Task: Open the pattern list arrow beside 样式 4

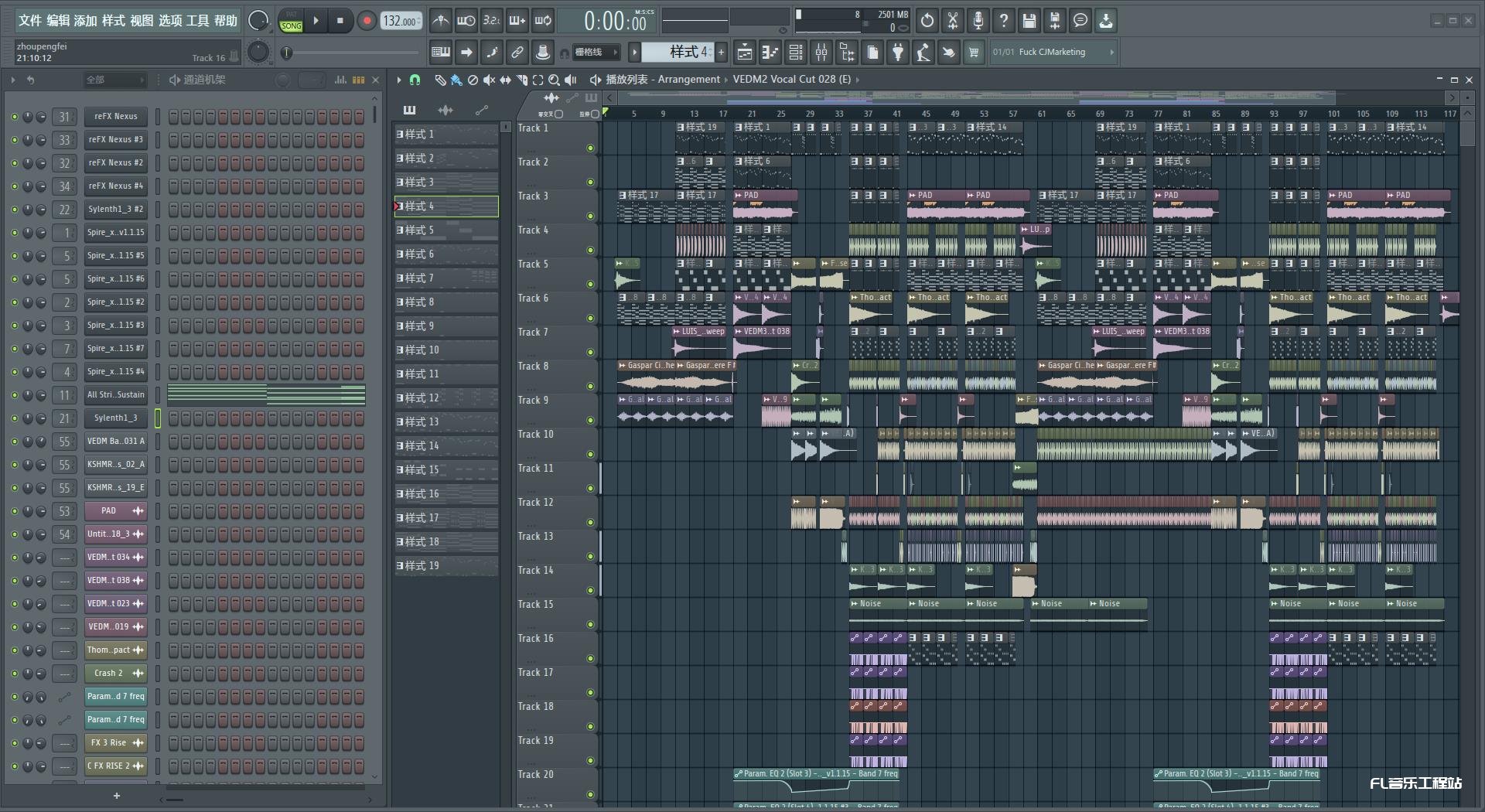Action: (x=634, y=52)
